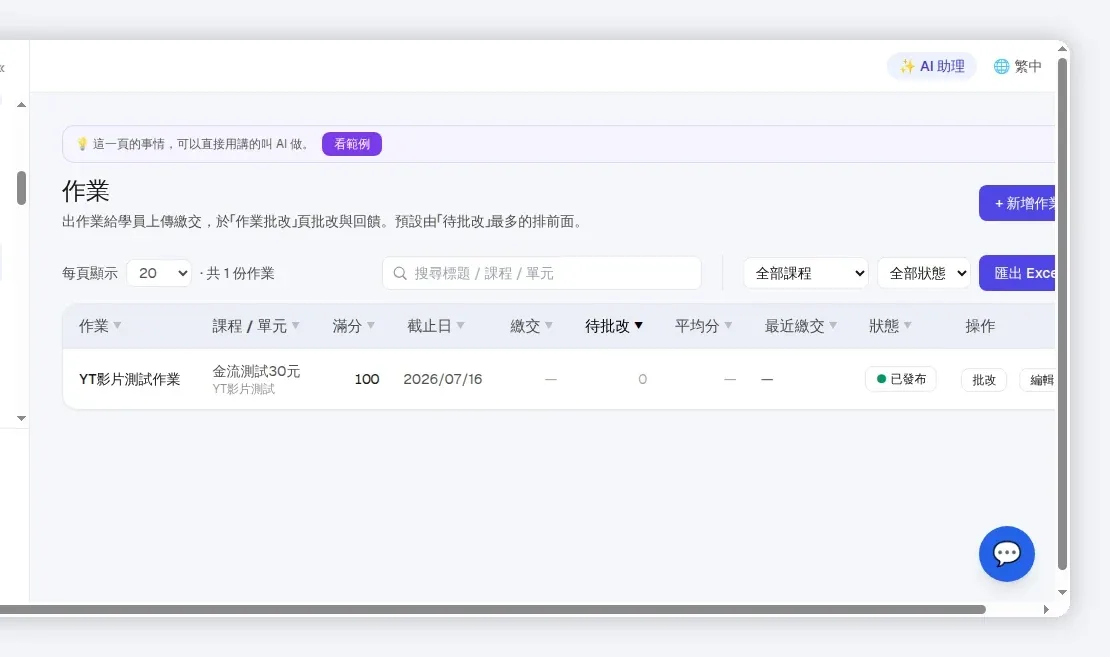Screen dimensions: 1110x657
Task: Click the 共 1 份作業 count text
Action: click(x=240, y=273)
